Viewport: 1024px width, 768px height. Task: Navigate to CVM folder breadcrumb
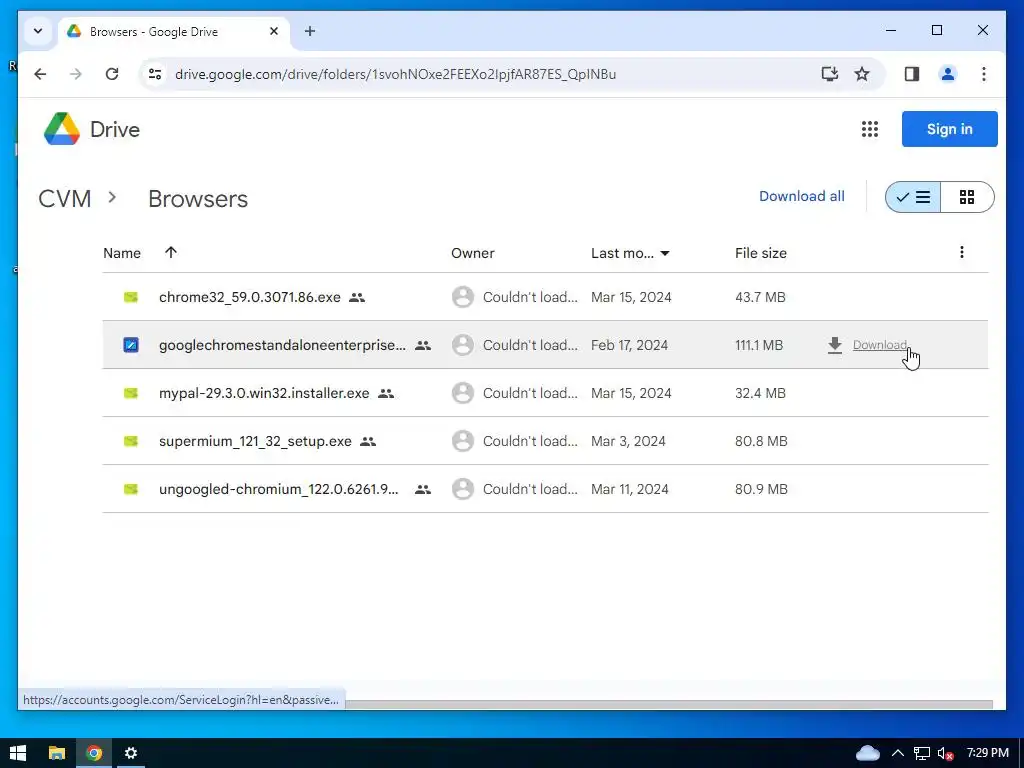tap(65, 199)
